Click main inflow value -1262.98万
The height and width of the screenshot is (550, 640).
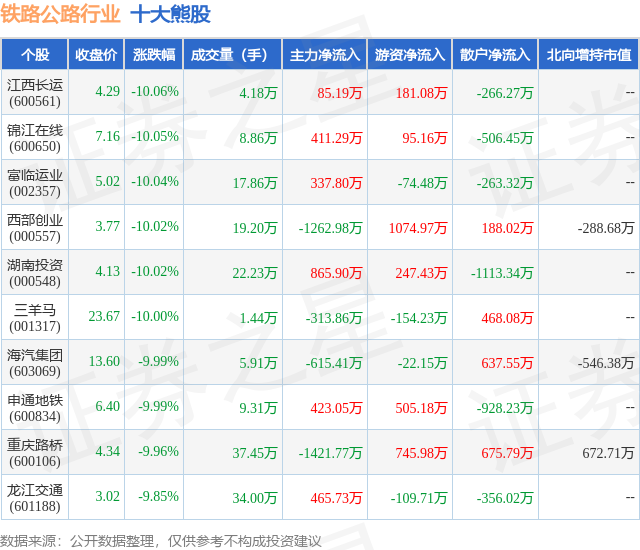coord(330,228)
